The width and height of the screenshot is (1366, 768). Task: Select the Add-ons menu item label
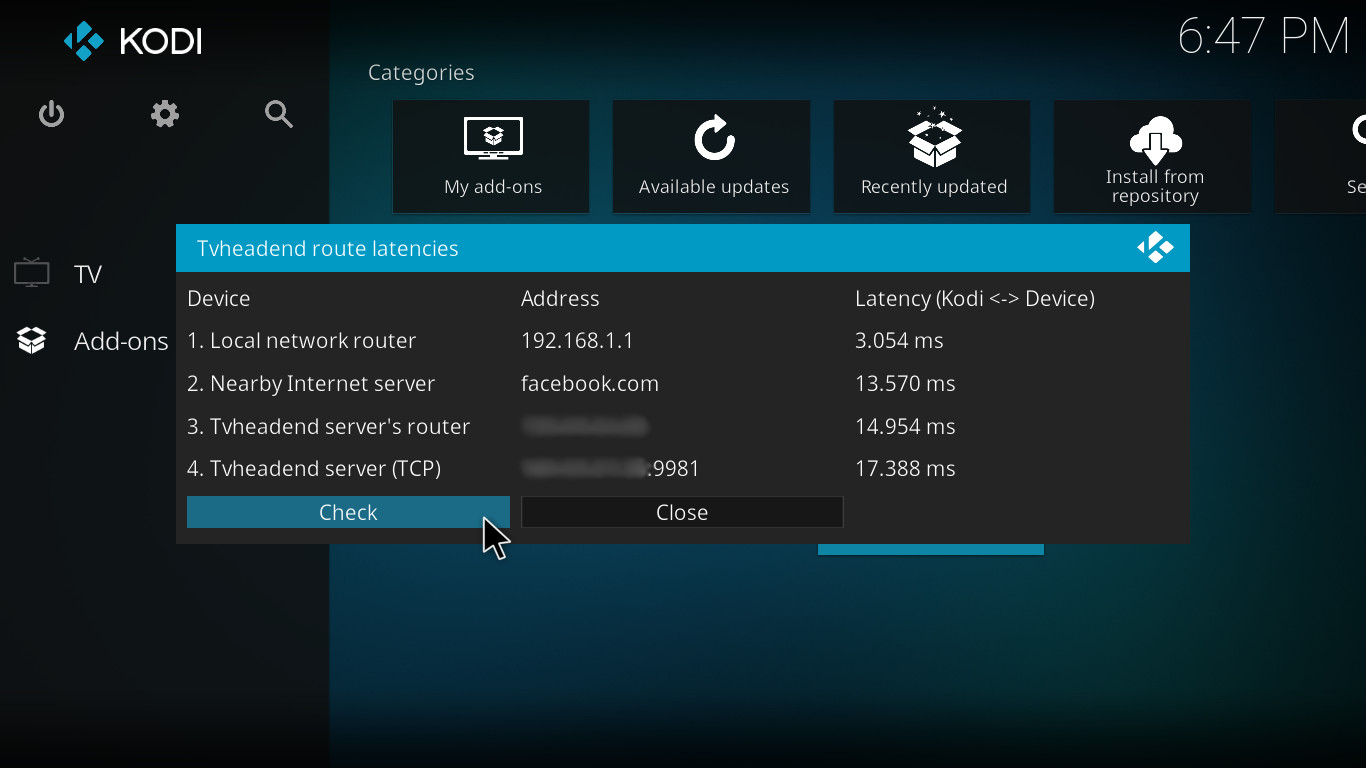point(121,341)
